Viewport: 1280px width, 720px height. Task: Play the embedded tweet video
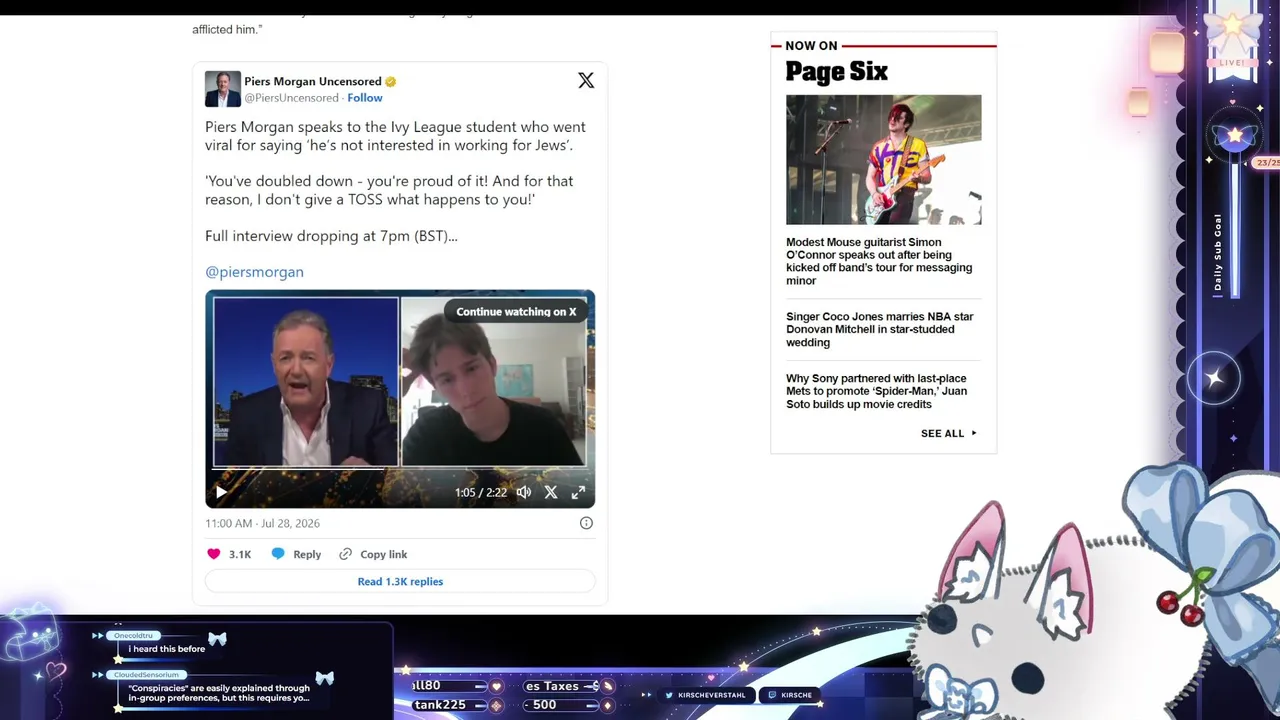[221, 492]
